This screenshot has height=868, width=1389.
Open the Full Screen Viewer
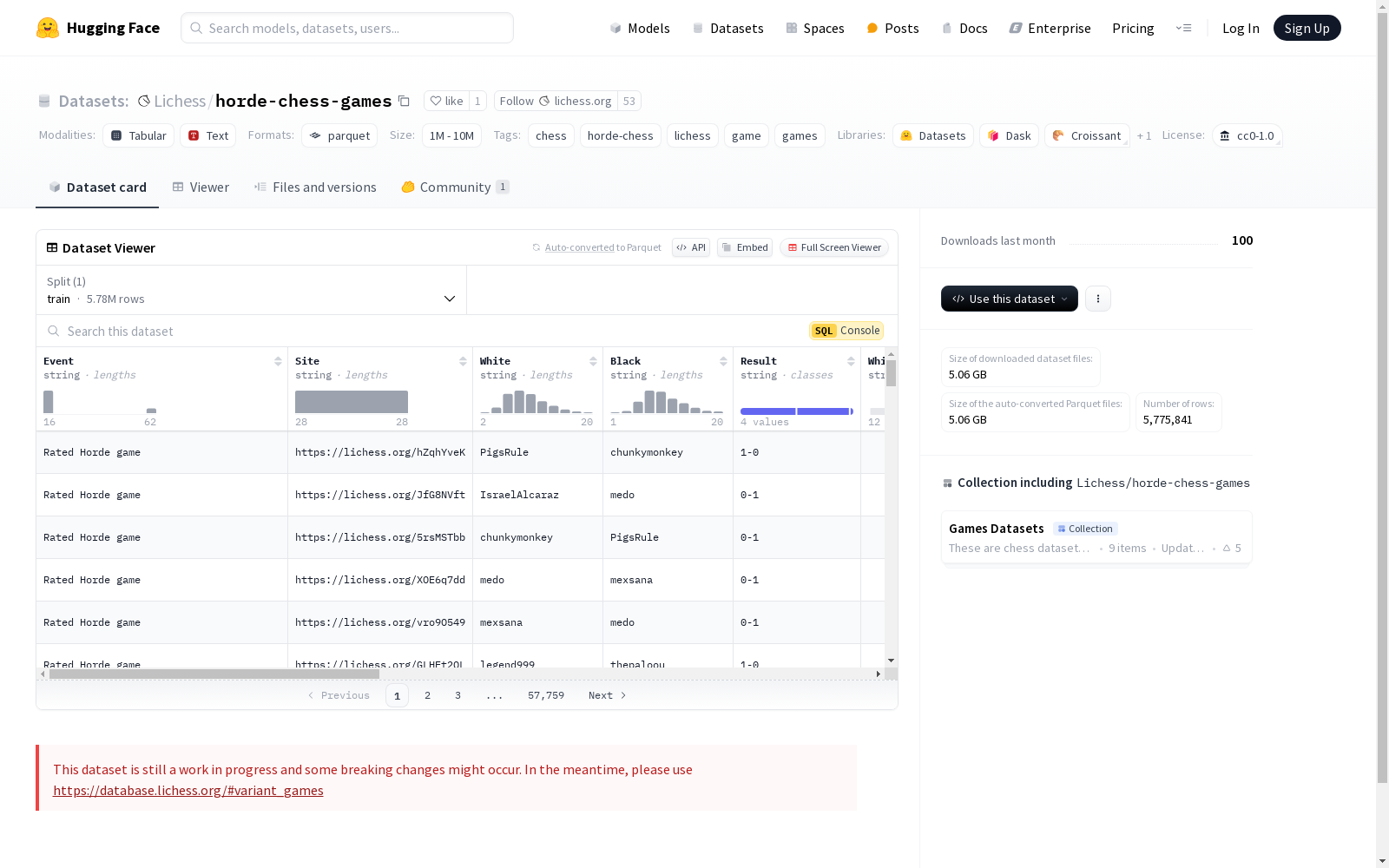[x=833, y=247]
